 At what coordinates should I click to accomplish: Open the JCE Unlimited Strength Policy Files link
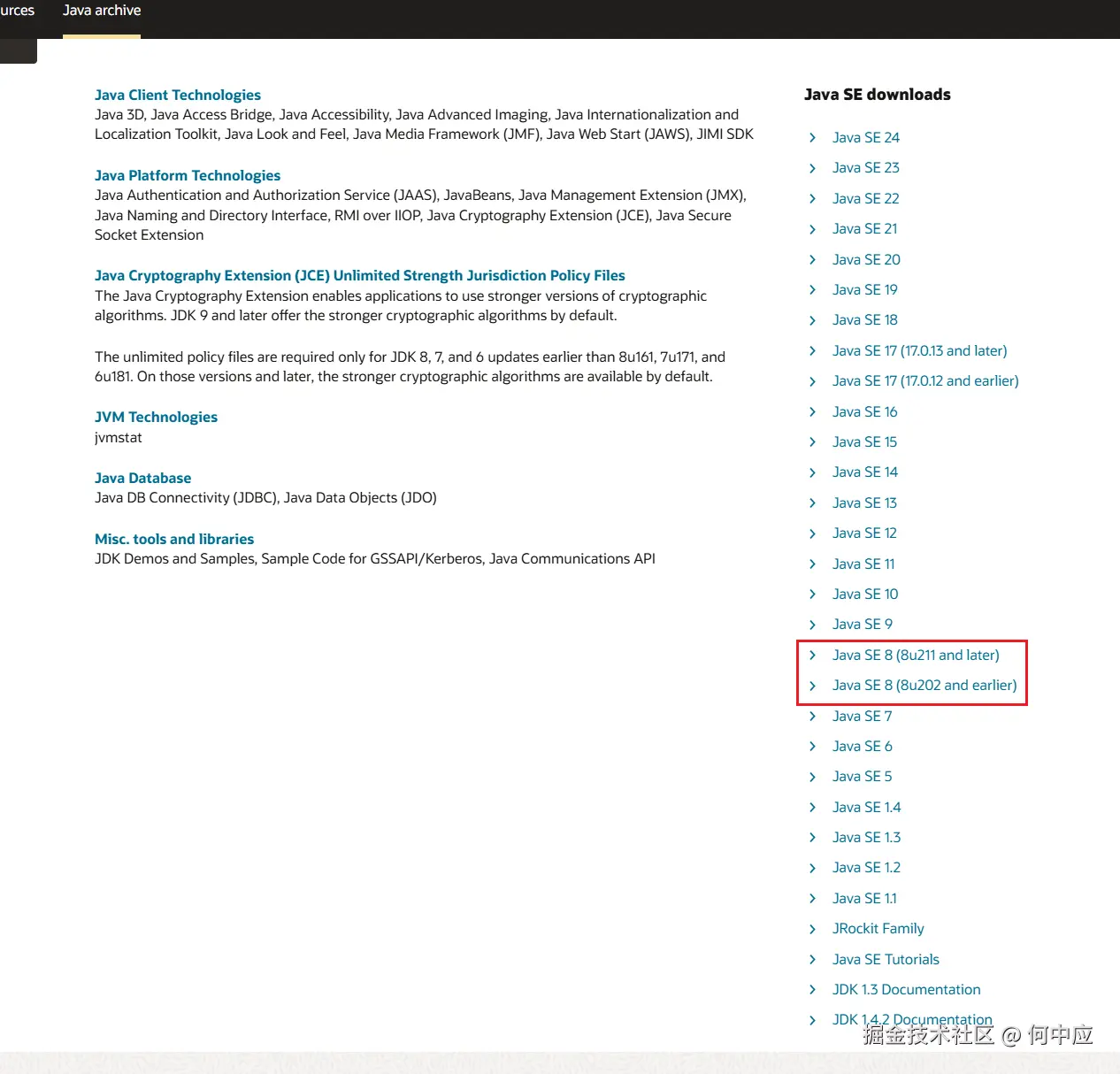tap(360, 275)
